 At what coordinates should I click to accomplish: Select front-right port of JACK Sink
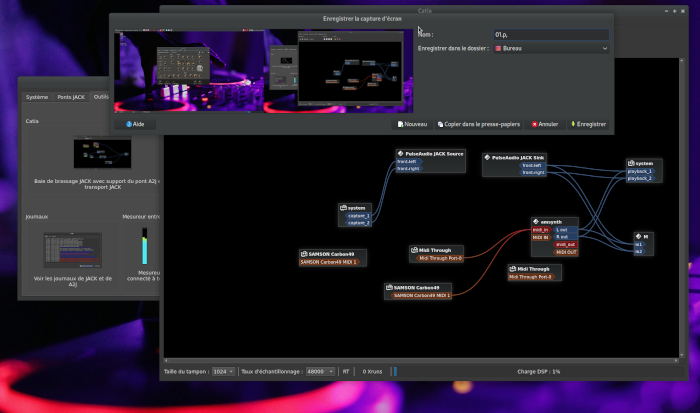click(532, 172)
